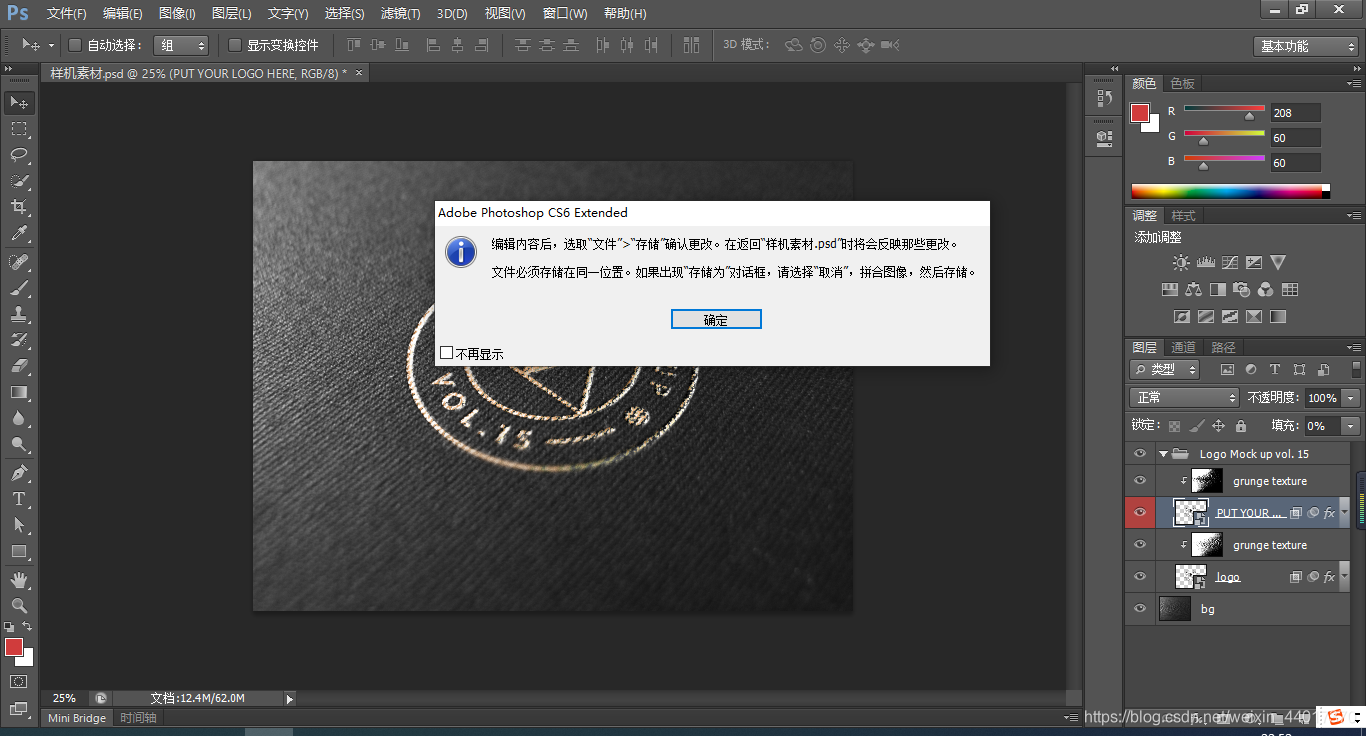Select the Path Selection tool
This screenshot has width=1366, height=736.
(19, 525)
